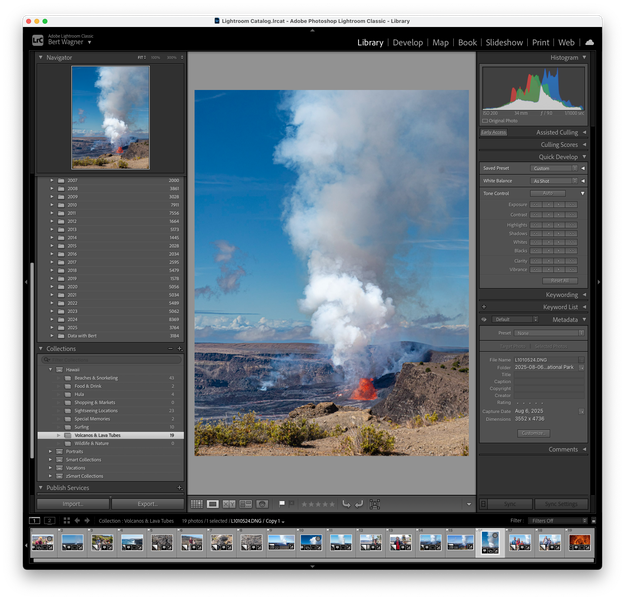Expand the Comments panel
625x600 pixels.
coord(584,449)
